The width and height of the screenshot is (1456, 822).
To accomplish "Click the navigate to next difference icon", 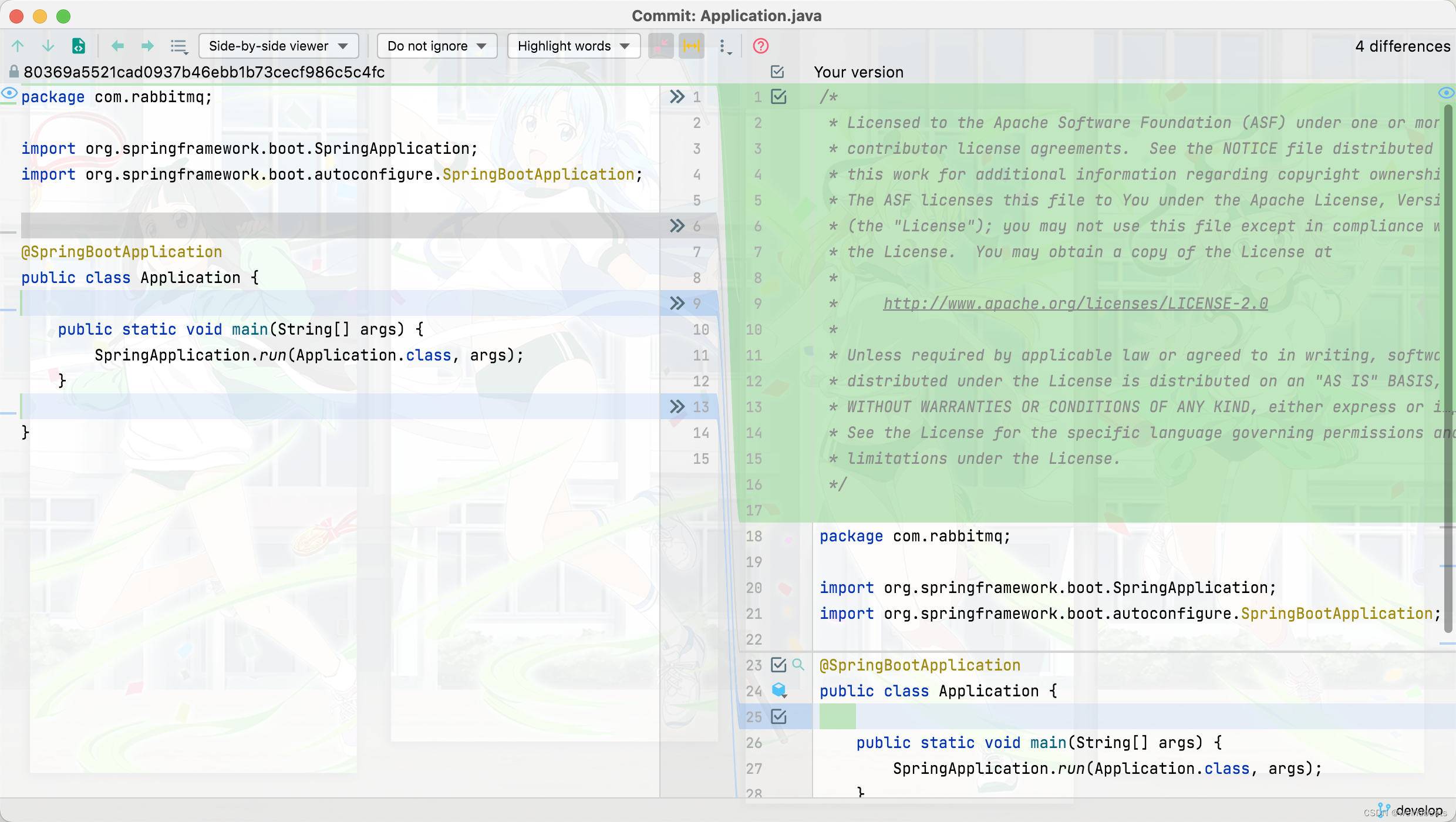I will [x=46, y=45].
